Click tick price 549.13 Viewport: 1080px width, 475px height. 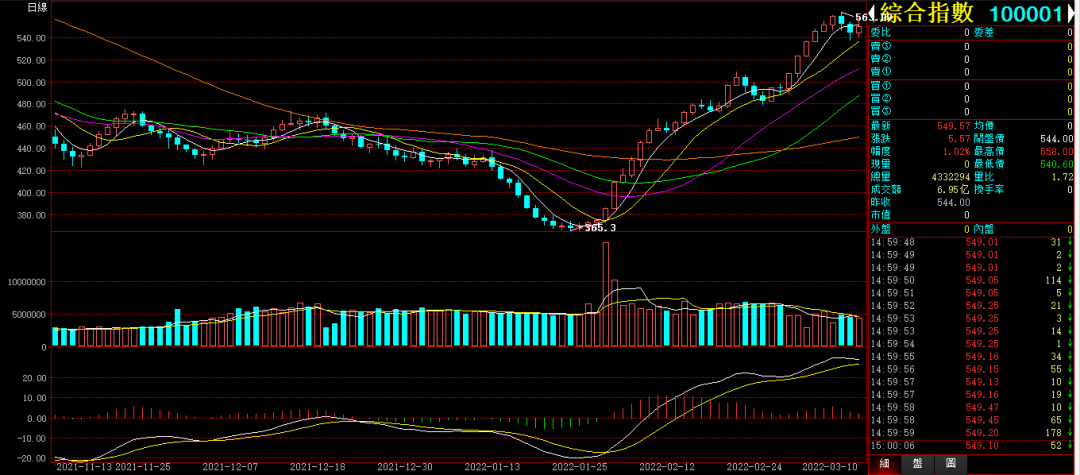[980, 381]
